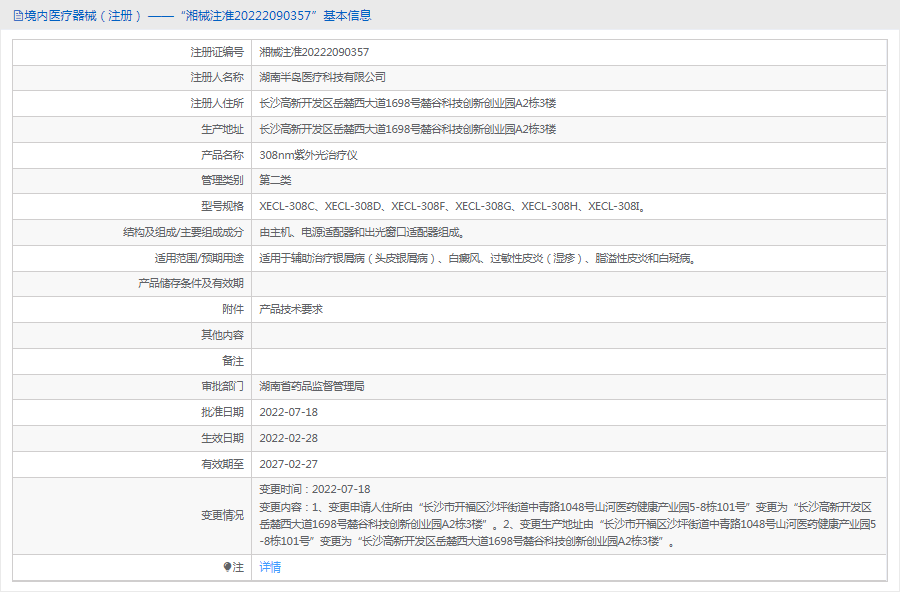Click the 变更内容 description paragraph
The width and height of the screenshot is (900, 594).
pyautogui.click(x=568, y=524)
